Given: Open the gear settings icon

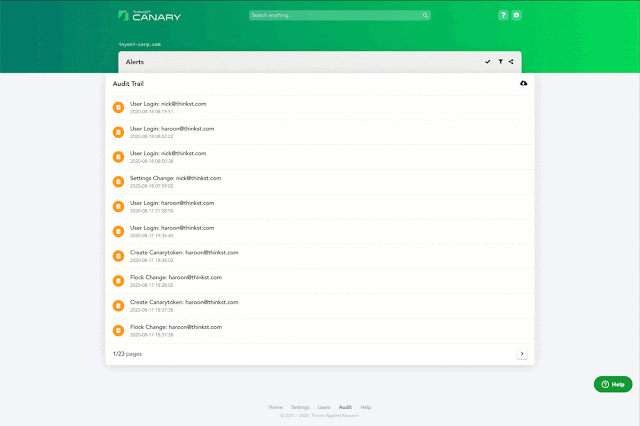Looking at the screenshot, I should 516,15.
